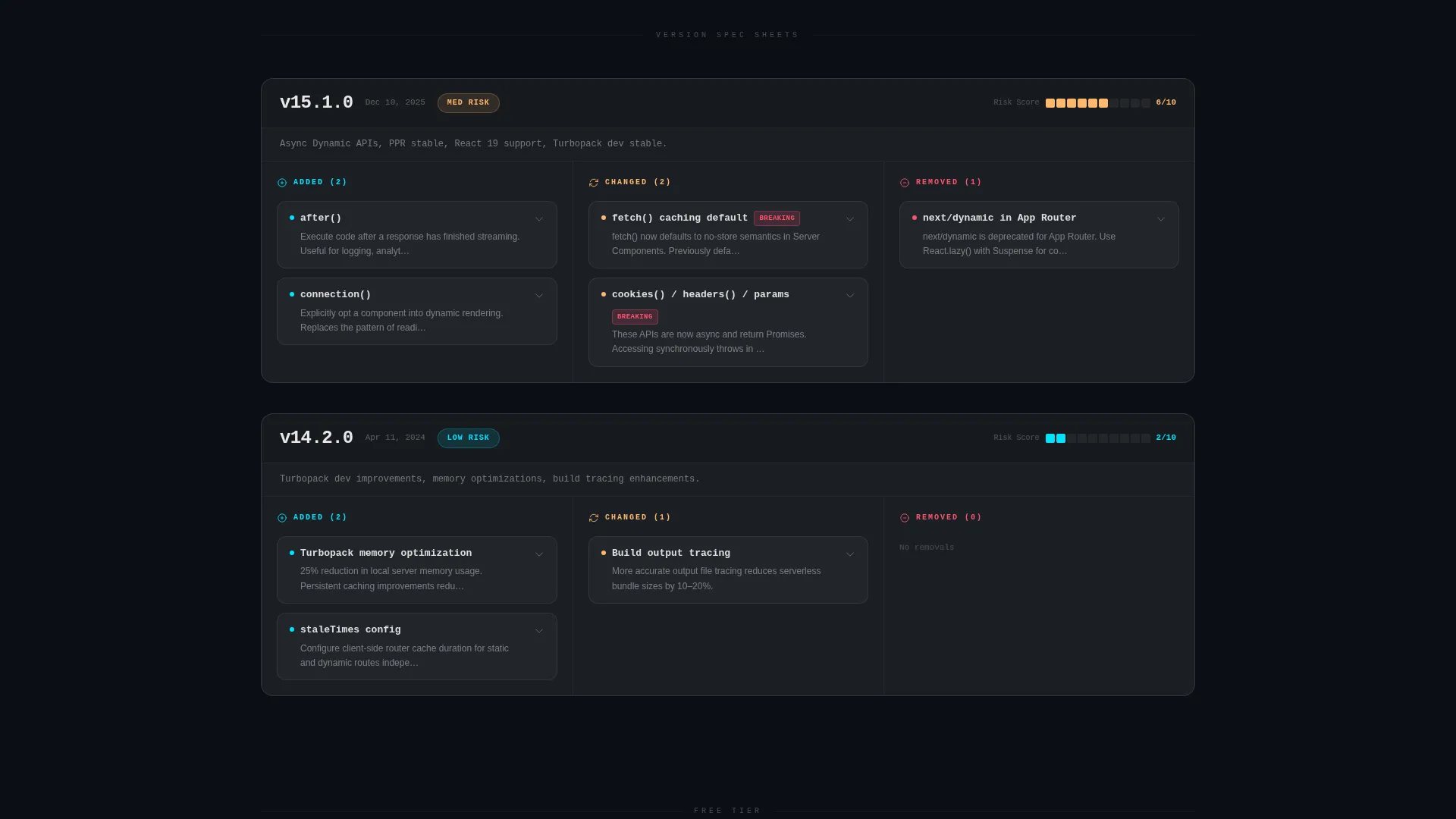Viewport: 1456px width, 819px height.
Task: Click the Dec 10, 2025 release date
Action: coord(395,102)
